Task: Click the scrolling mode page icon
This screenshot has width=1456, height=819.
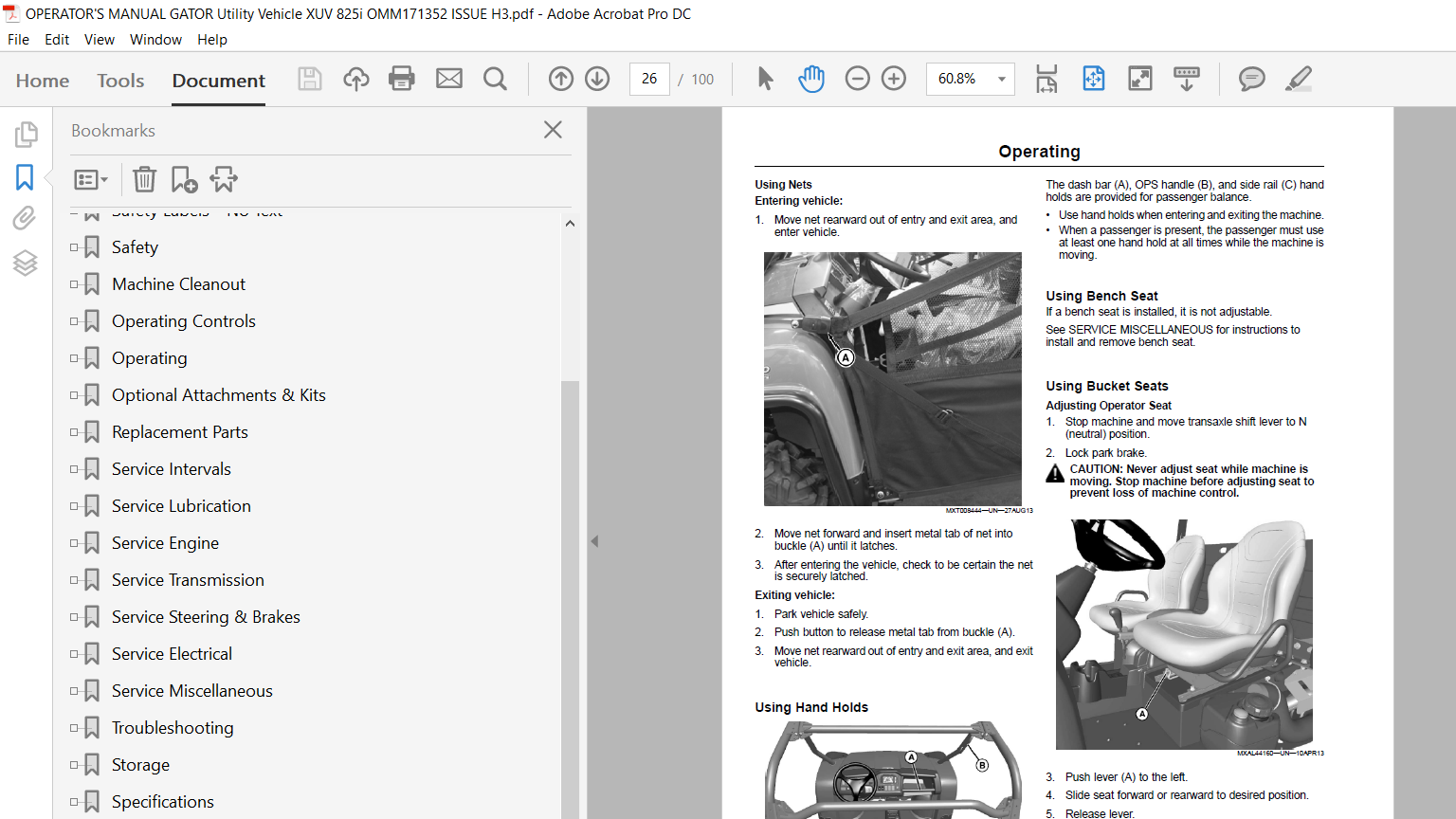Action: click(1046, 79)
